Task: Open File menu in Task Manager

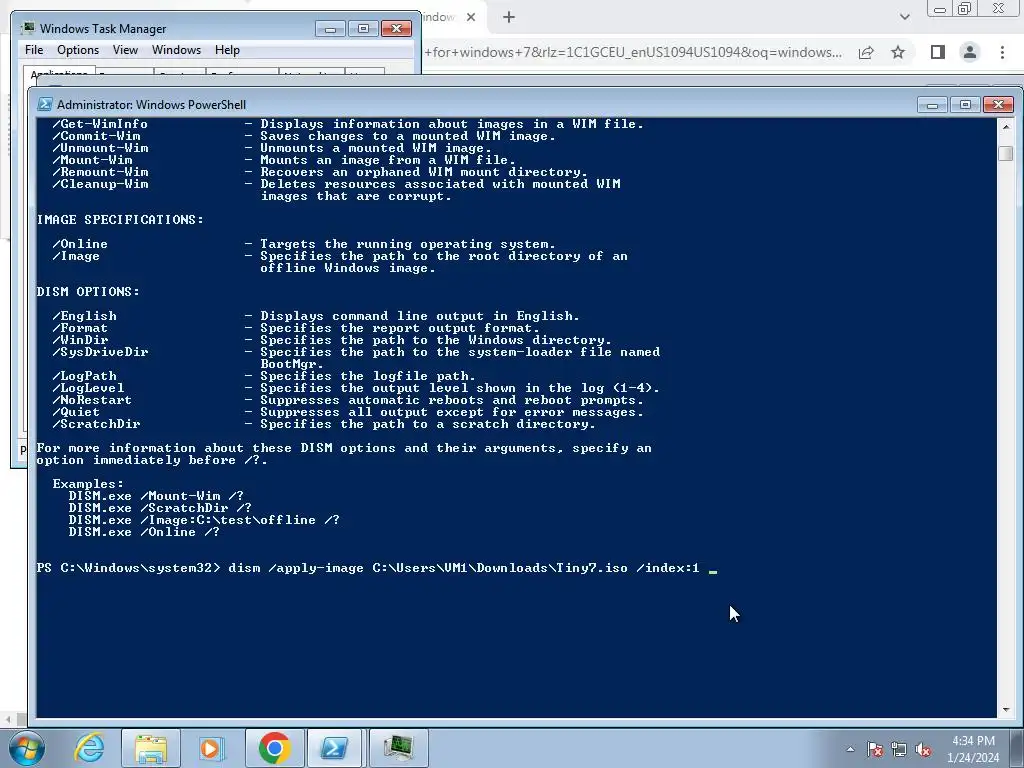Action: point(34,50)
